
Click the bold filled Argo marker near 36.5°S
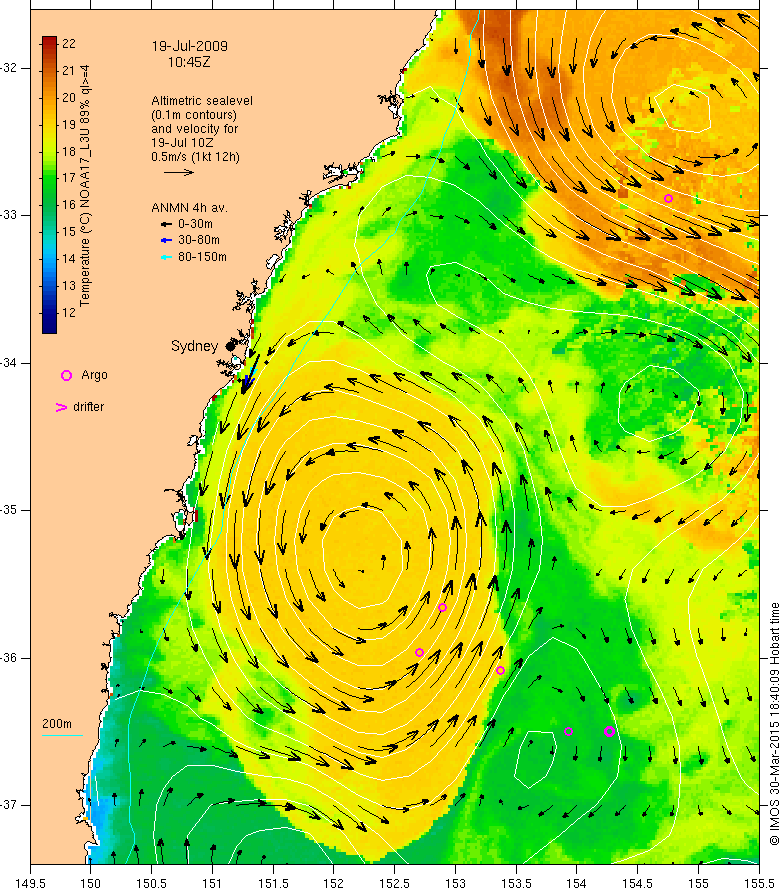(x=609, y=732)
